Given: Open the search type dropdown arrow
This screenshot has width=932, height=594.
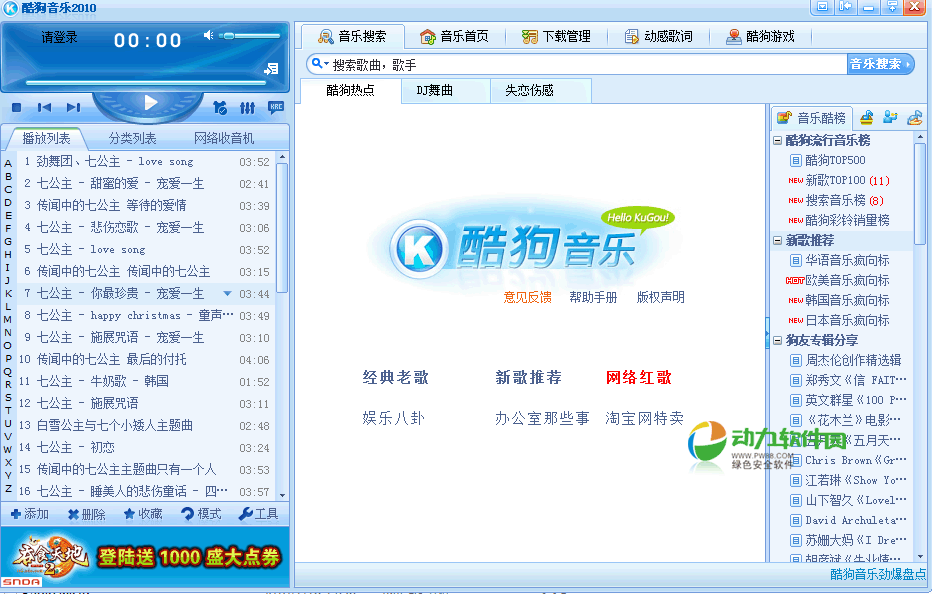Looking at the screenshot, I should [x=320, y=64].
